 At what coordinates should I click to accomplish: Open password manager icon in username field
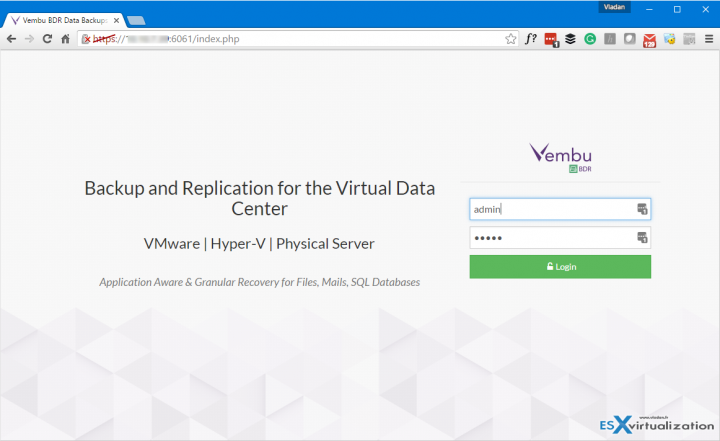tap(642, 209)
